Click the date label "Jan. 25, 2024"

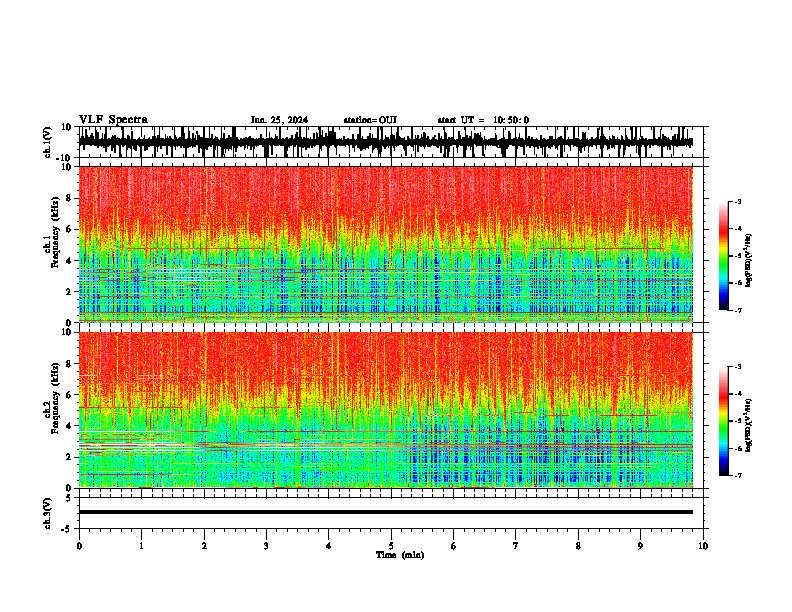coord(279,120)
